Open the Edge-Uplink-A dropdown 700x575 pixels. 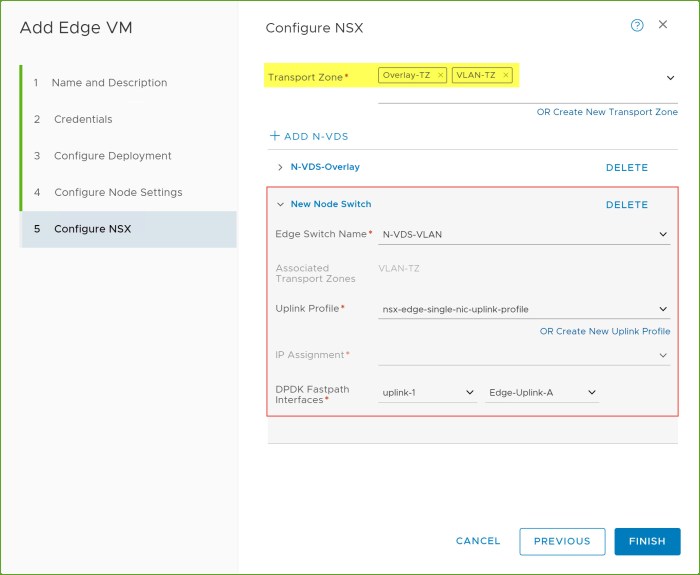pos(591,393)
